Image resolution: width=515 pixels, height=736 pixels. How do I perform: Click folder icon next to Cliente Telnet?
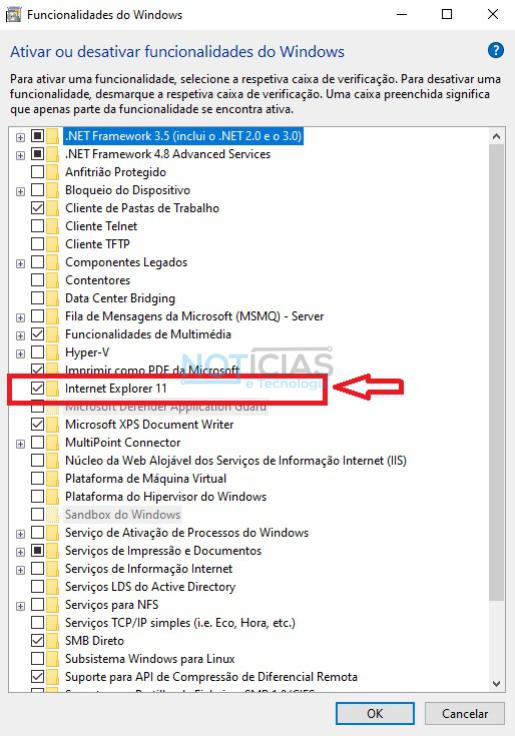tap(53, 226)
